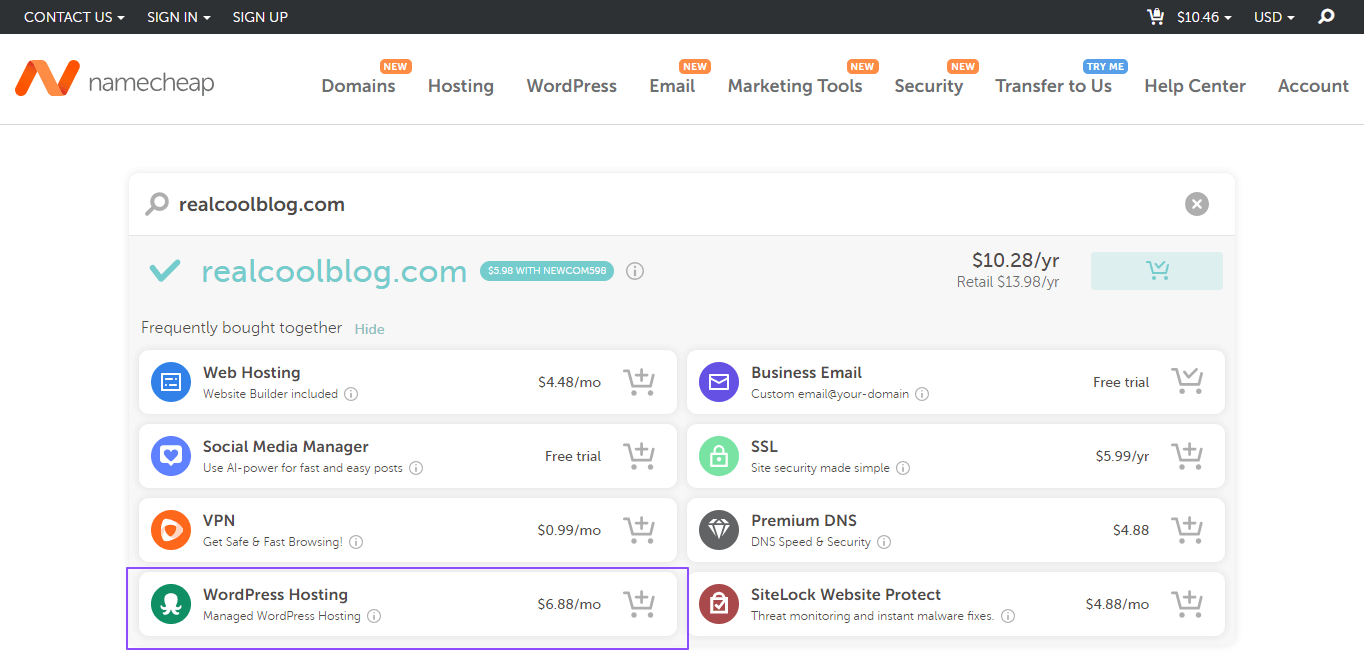Open the search magnifier in top bar
The width and height of the screenshot is (1364, 664).
[x=1326, y=17]
